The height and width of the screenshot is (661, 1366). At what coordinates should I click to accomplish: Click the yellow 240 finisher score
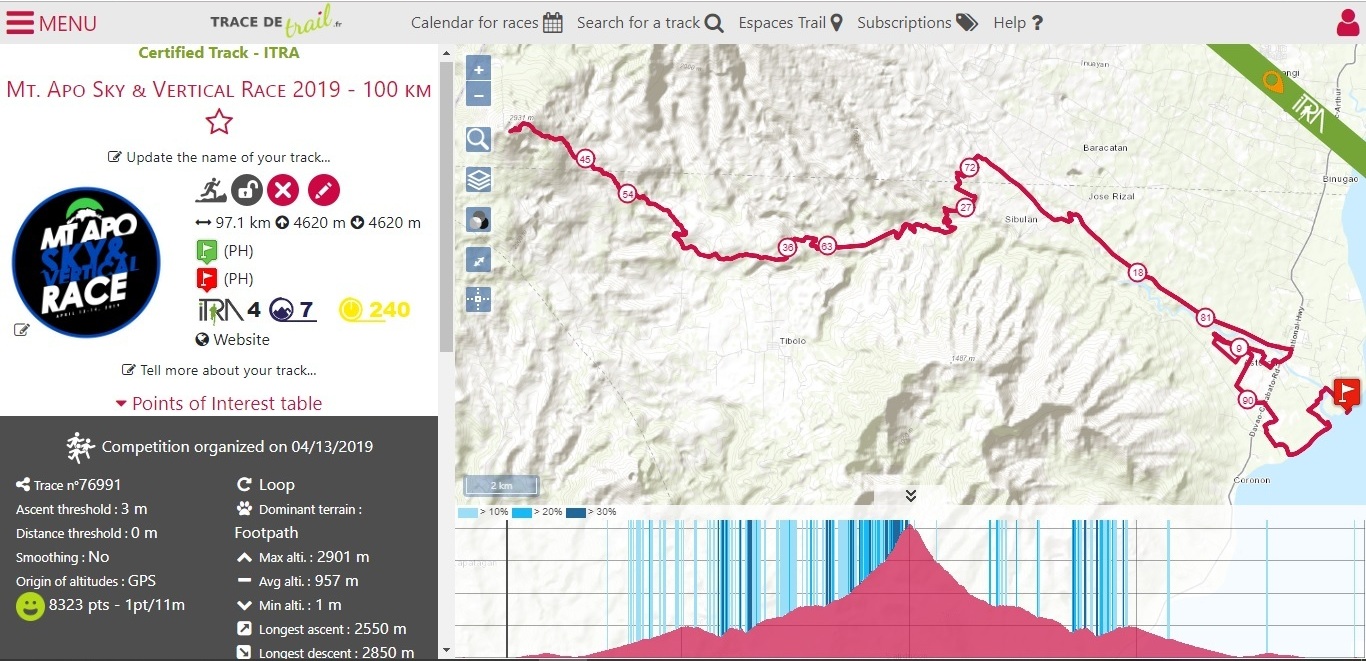[375, 310]
